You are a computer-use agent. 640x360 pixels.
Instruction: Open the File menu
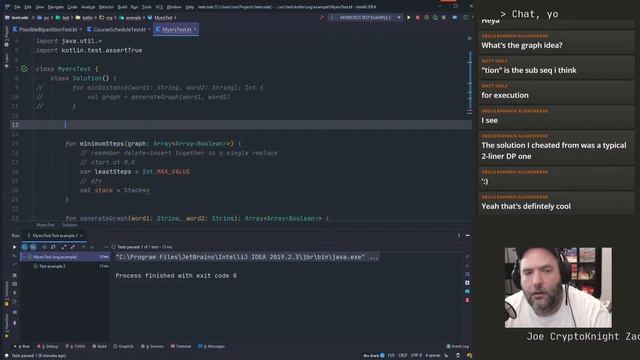[x=17, y=7]
